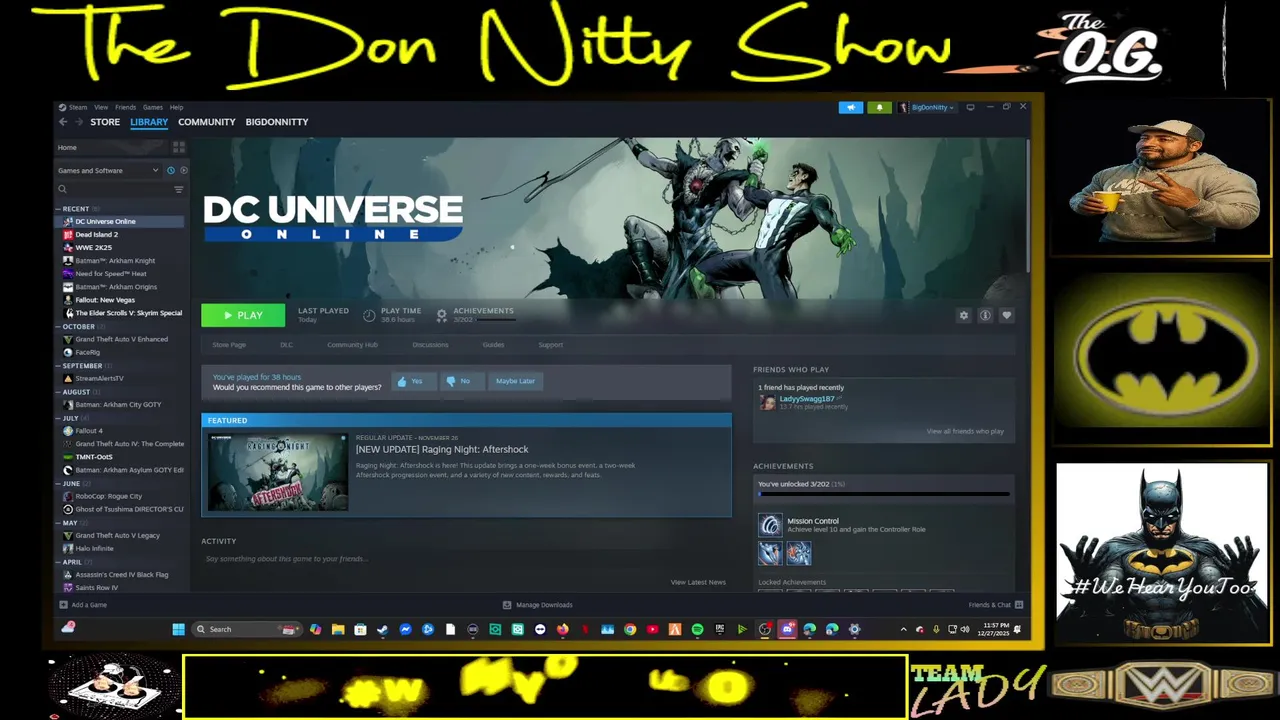Open Spotify from the taskbar
The image size is (1280, 720).
click(697, 629)
